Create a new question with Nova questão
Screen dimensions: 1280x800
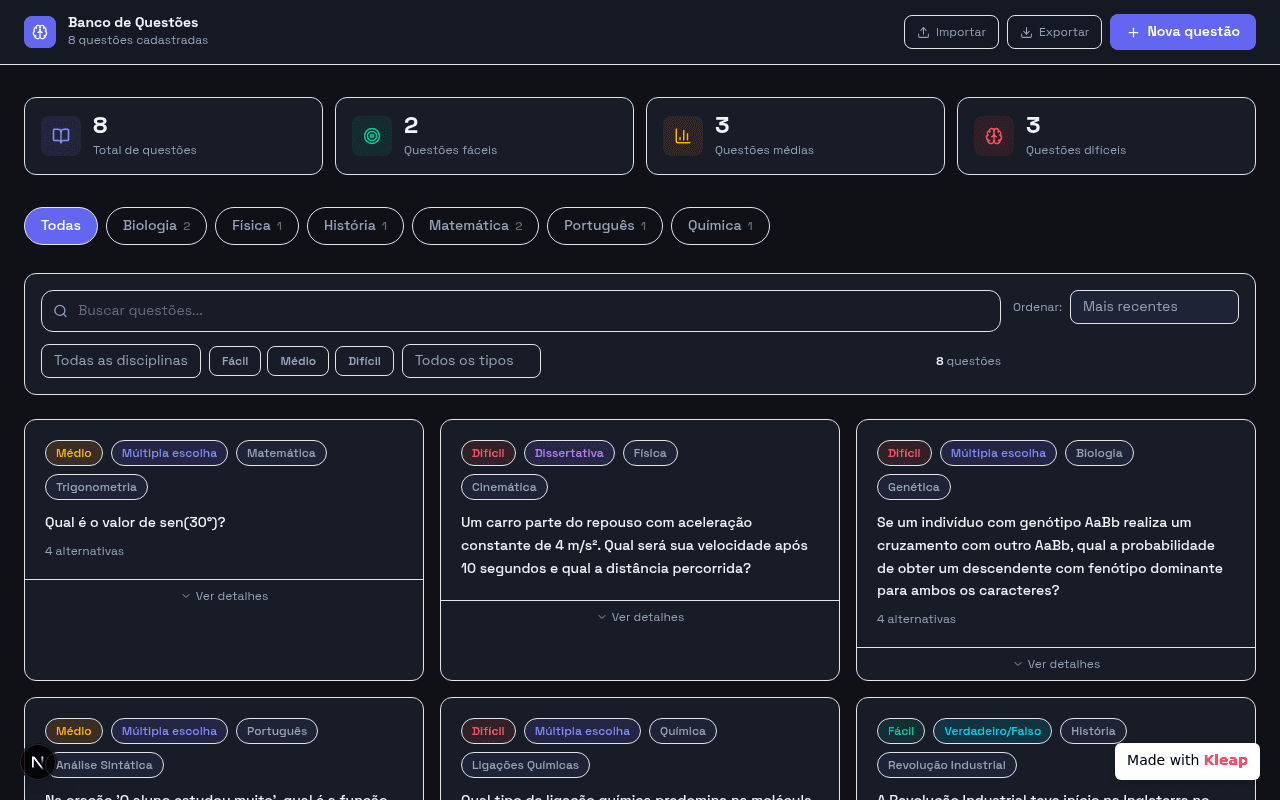[1183, 32]
